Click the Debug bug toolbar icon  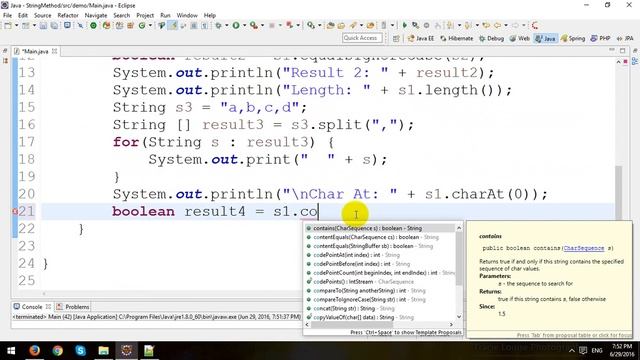[218, 25]
